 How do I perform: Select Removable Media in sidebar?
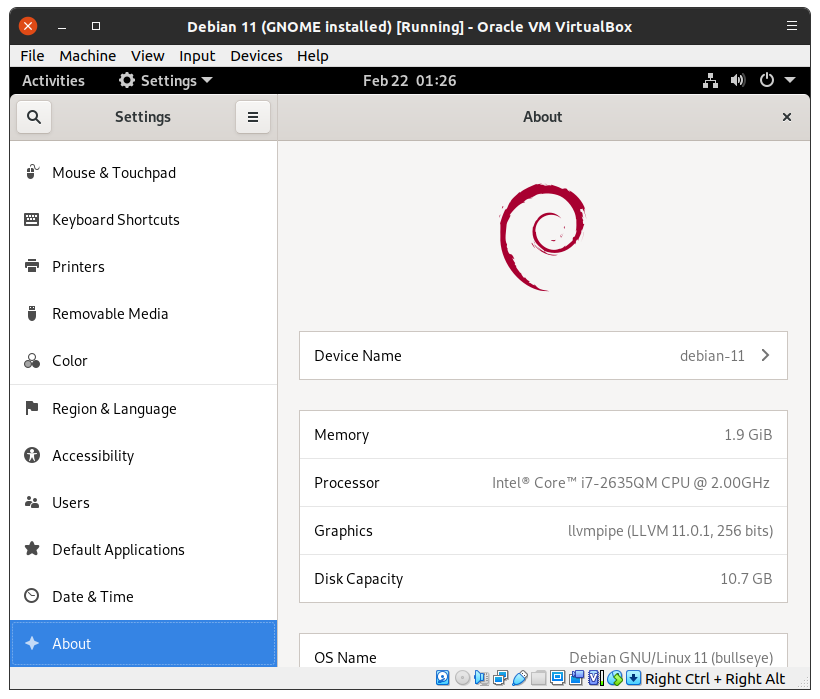(110, 314)
